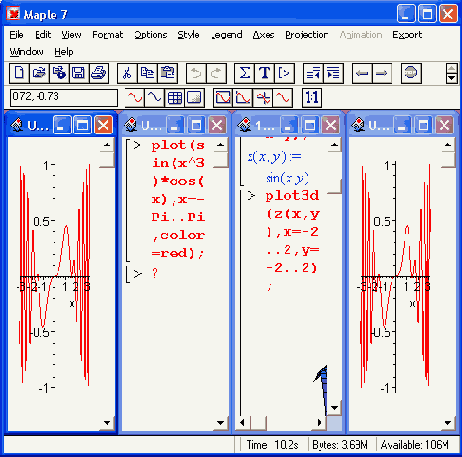The width and height of the screenshot is (462, 457).
Task: Select the patch plot style icon
Action: [195, 98]
